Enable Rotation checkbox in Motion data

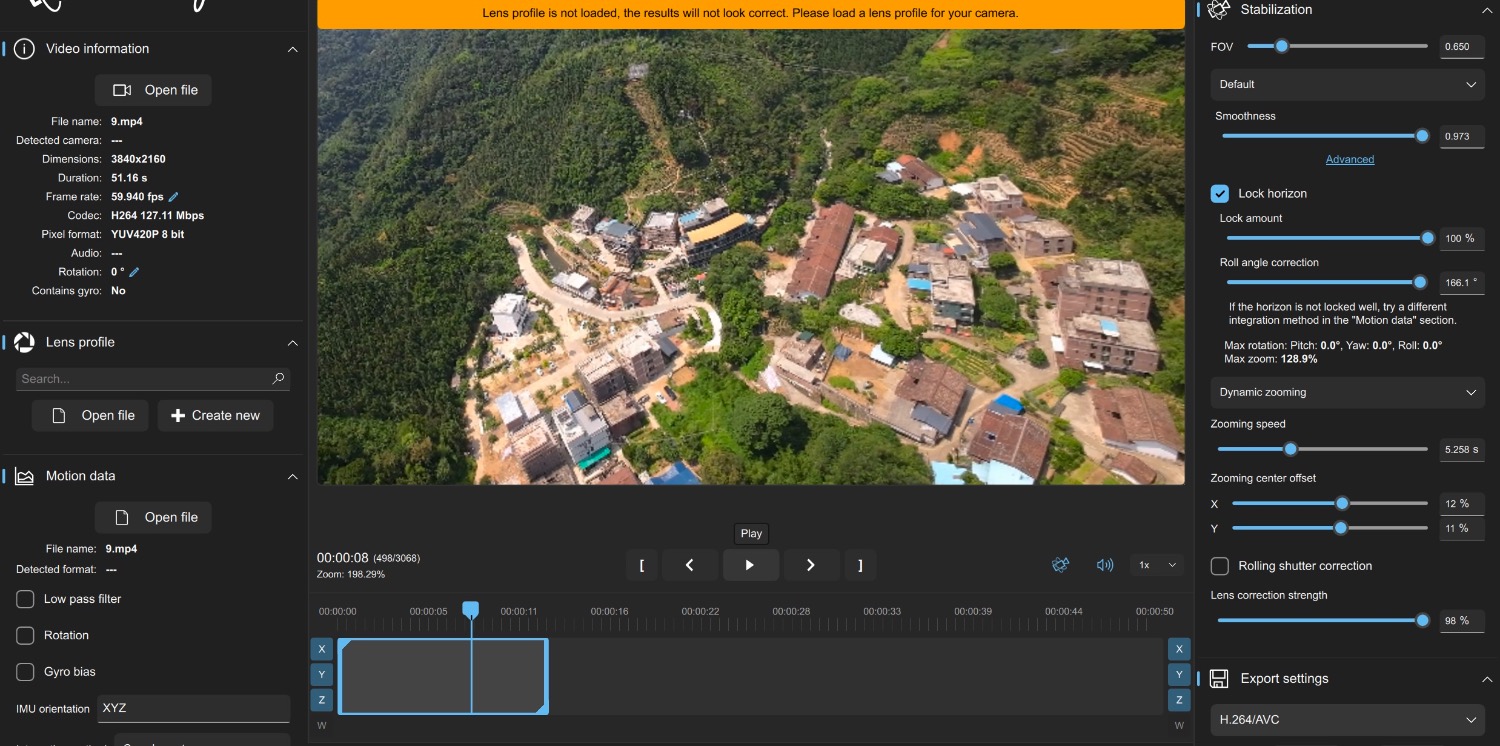pyautogui.click(x=25, y=635)
